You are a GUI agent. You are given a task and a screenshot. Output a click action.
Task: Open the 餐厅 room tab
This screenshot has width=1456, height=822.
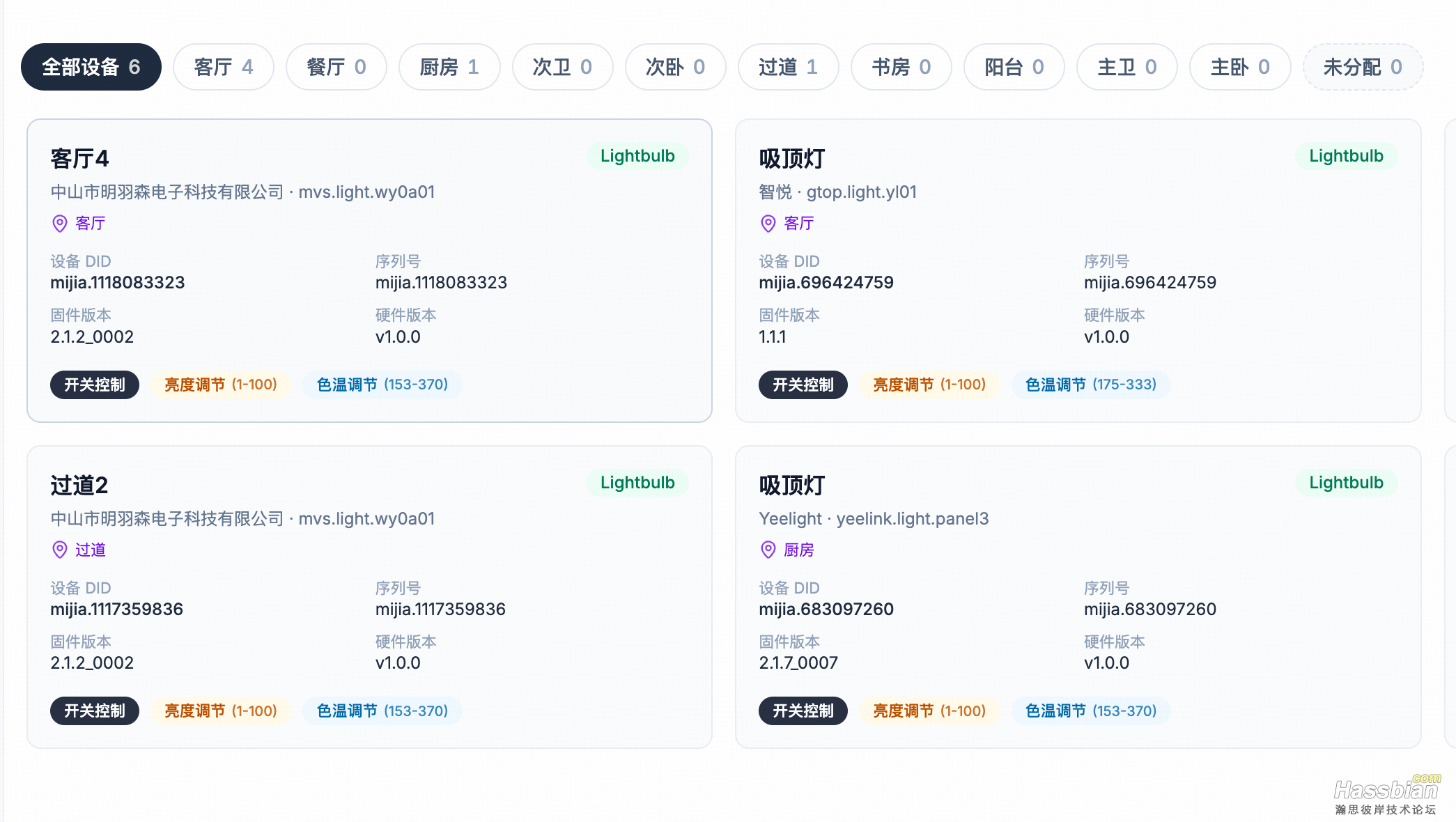pyautogui.click(x=336, y=67)
